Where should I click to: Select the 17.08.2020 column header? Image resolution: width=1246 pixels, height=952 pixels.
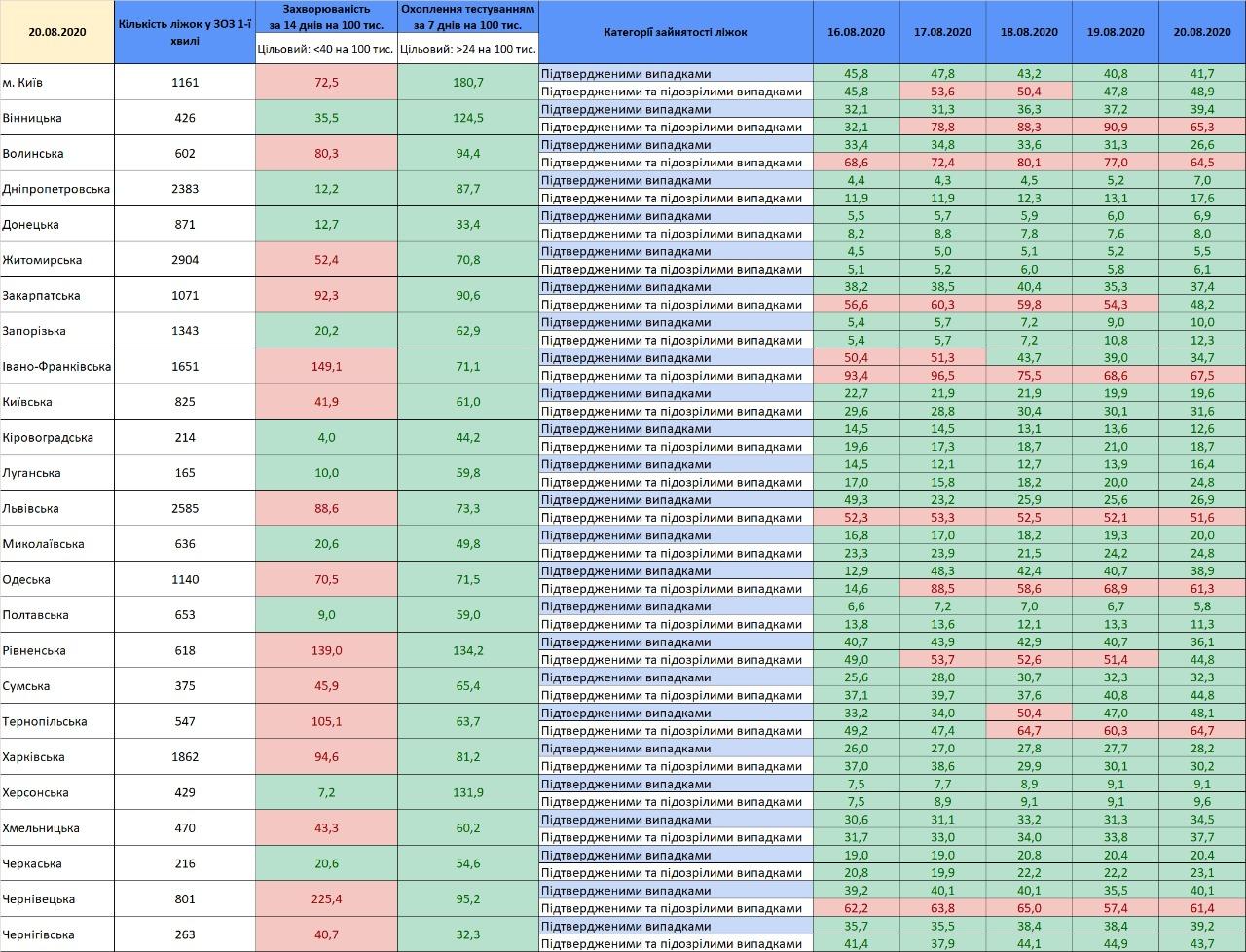coord(942,32)
